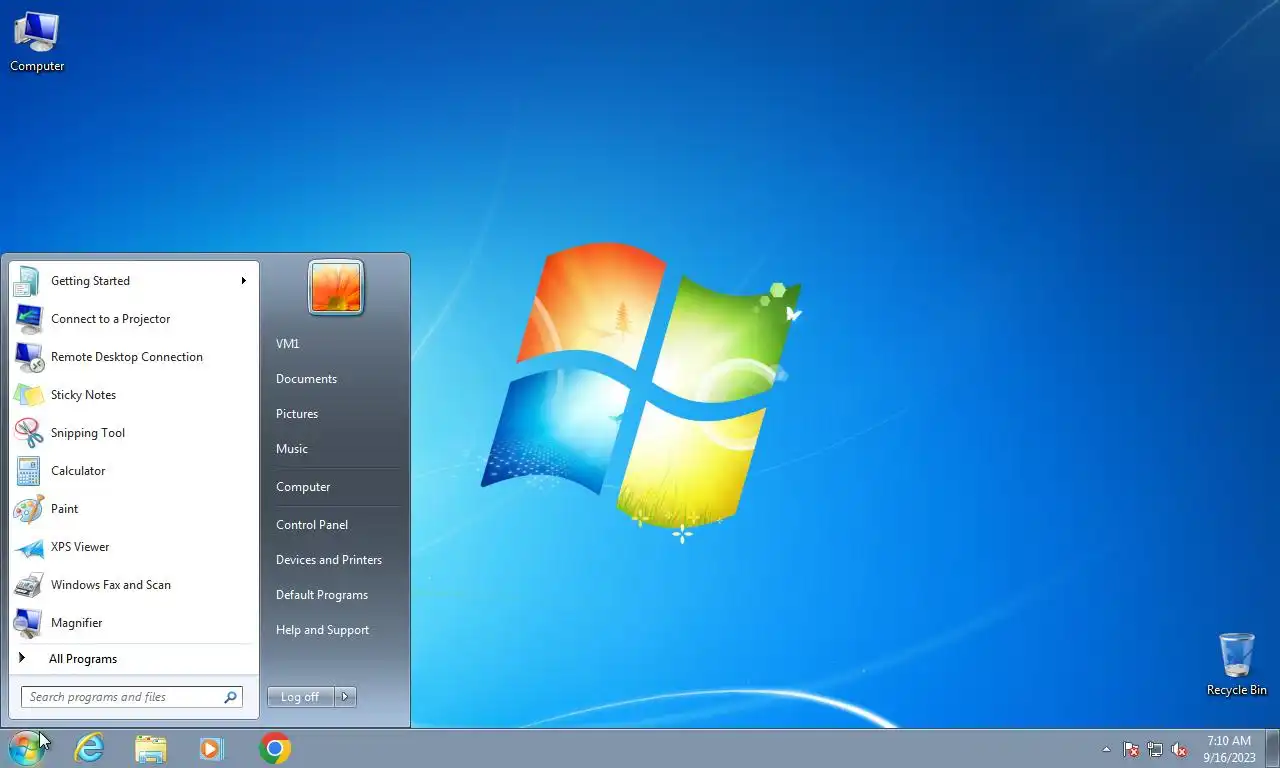Open Computer from the Start menu list
Screen dimensions: 1280x768
tap(303, 487)
